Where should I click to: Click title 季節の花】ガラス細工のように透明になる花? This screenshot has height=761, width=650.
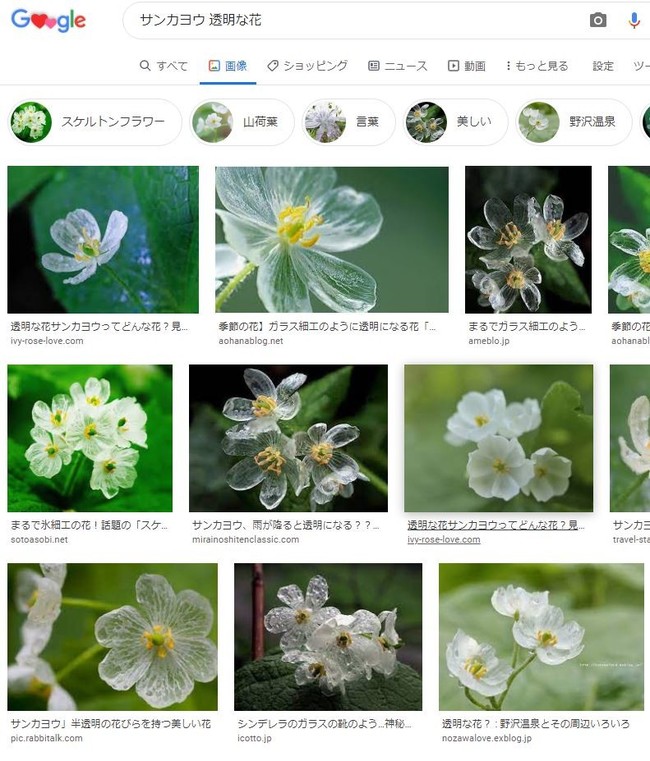327,326
